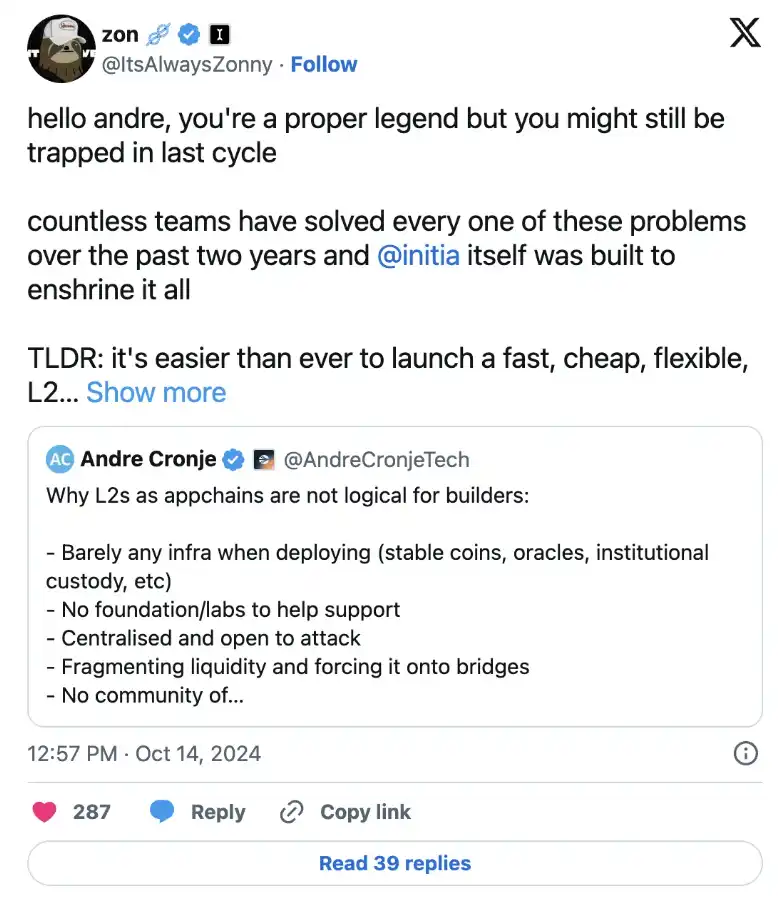
Task: Expand the Read 39 replies button
Action: [x=394, y=863]
